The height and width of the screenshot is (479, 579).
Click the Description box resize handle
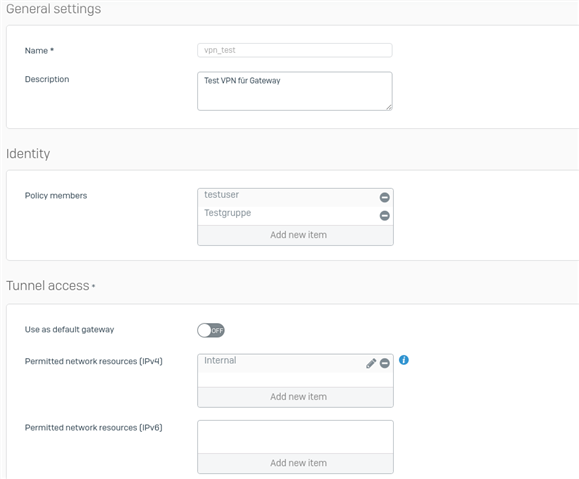(389, 107)
